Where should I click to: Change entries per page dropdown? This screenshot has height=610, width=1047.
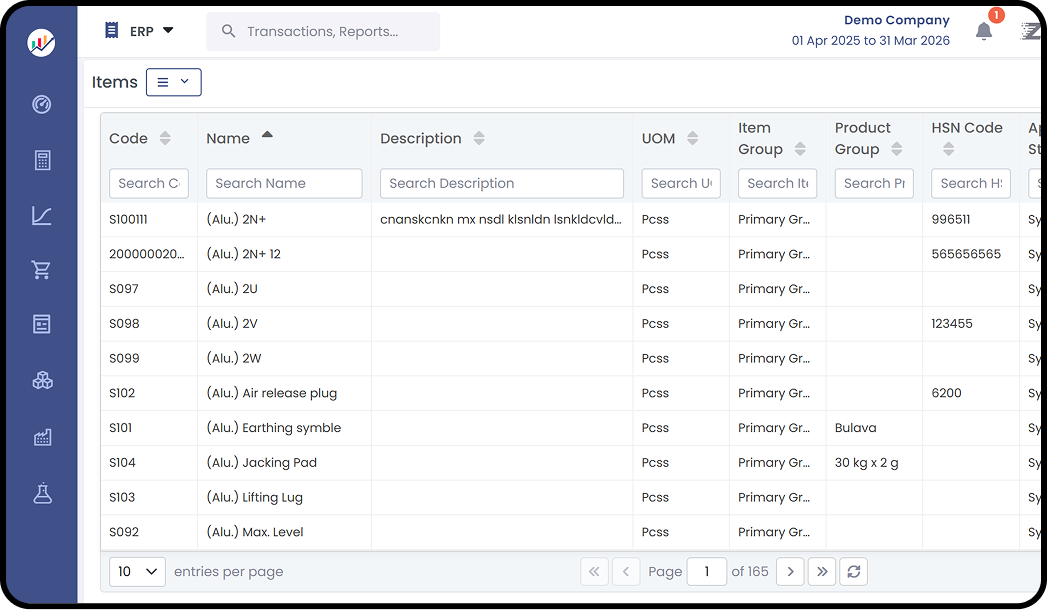coord(137,571)
